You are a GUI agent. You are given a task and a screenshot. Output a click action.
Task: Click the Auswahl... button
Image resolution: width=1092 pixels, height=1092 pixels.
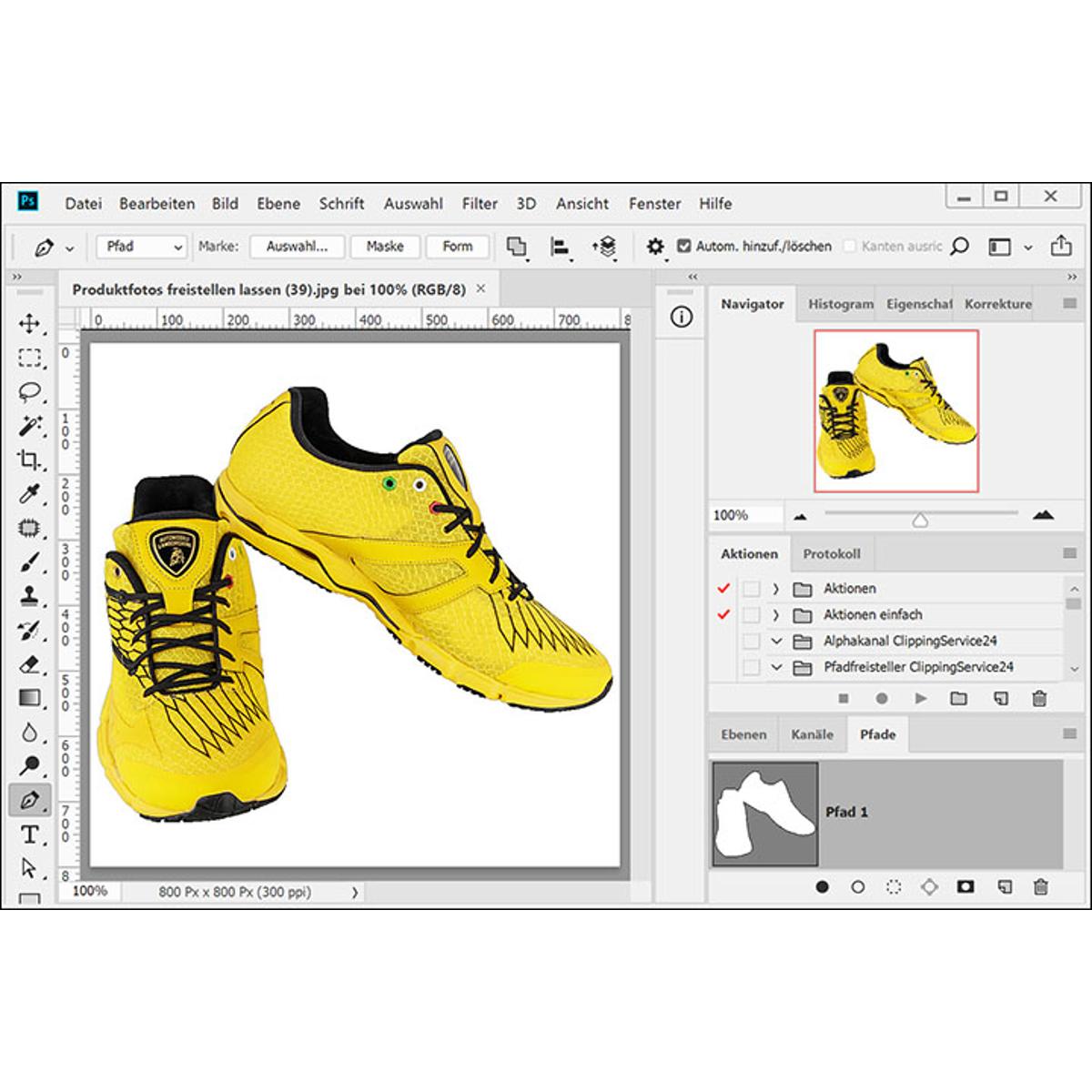tap(298, 247)
